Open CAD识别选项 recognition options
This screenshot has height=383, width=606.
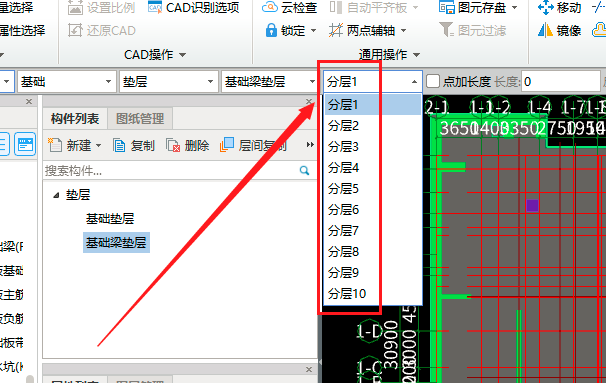tap(194, 7)
